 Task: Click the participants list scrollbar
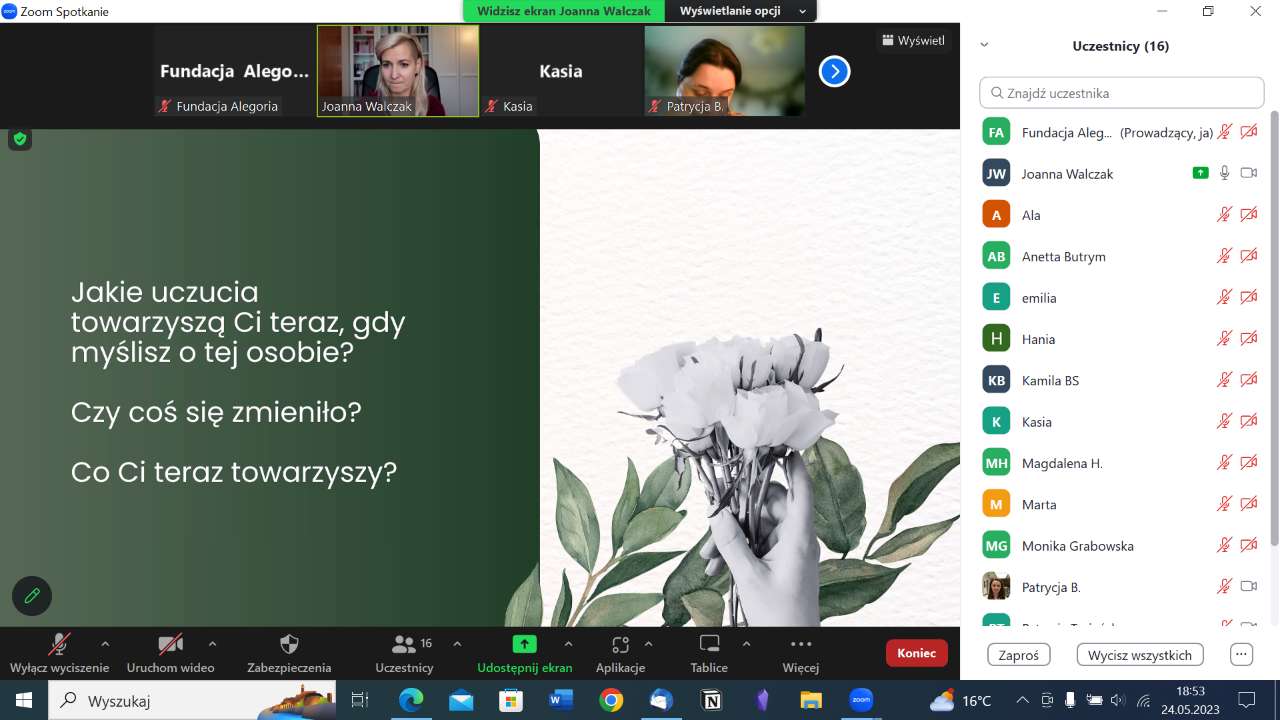1274,330
